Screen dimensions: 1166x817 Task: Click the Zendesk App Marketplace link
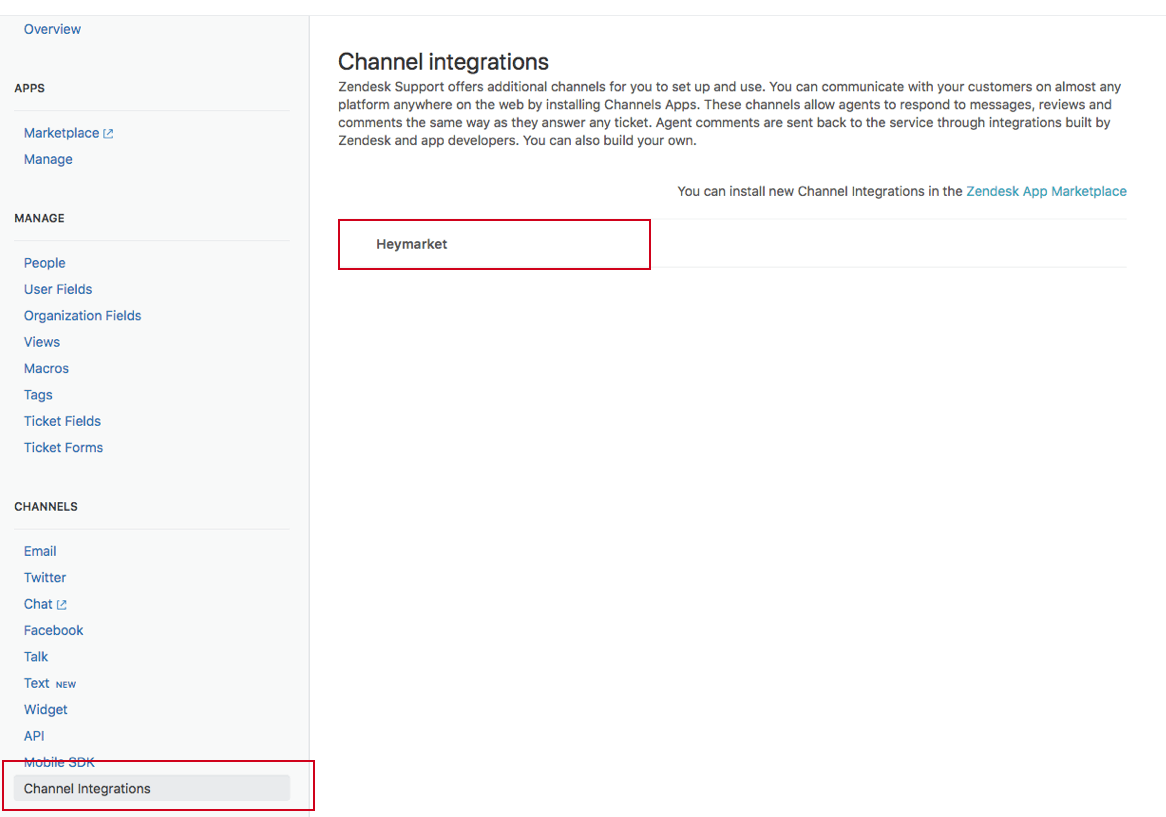[1046, 191]
